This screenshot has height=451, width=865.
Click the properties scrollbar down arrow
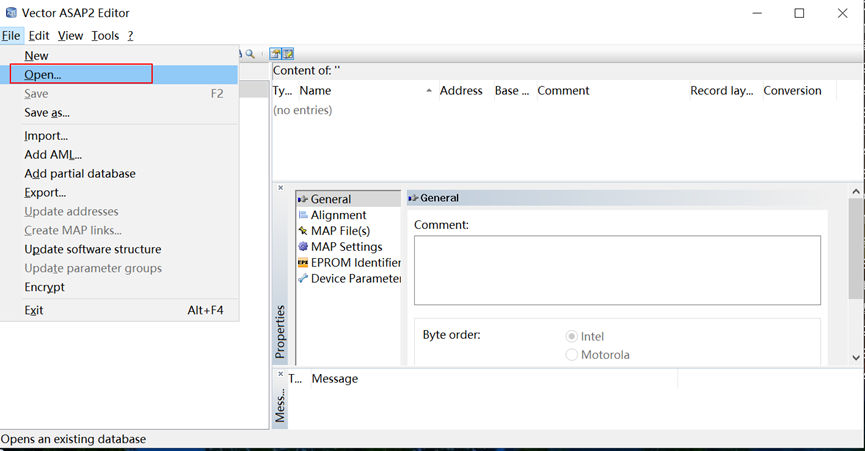tap(856, 358)
